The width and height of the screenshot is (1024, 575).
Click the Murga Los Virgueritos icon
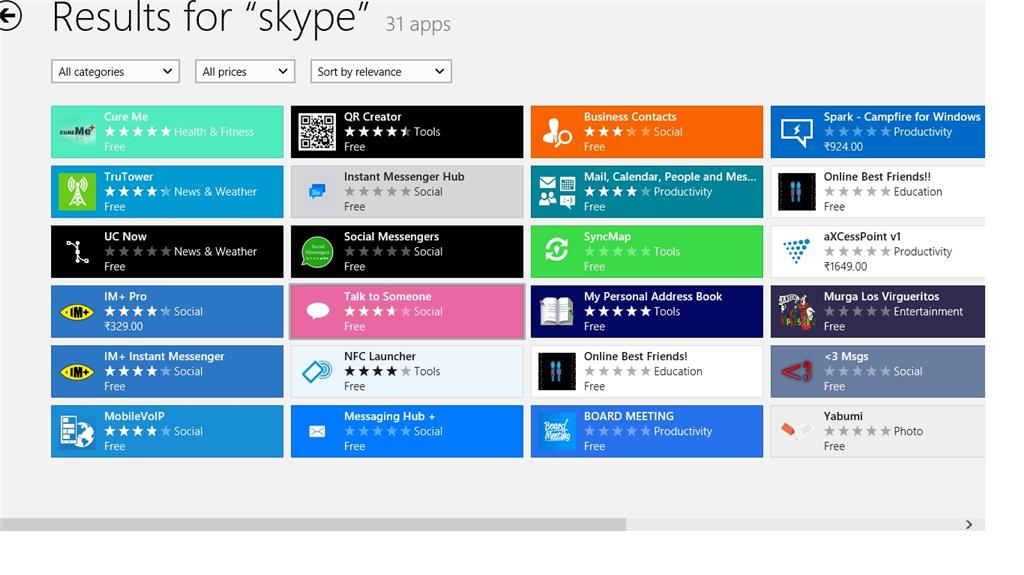[797, 312]
